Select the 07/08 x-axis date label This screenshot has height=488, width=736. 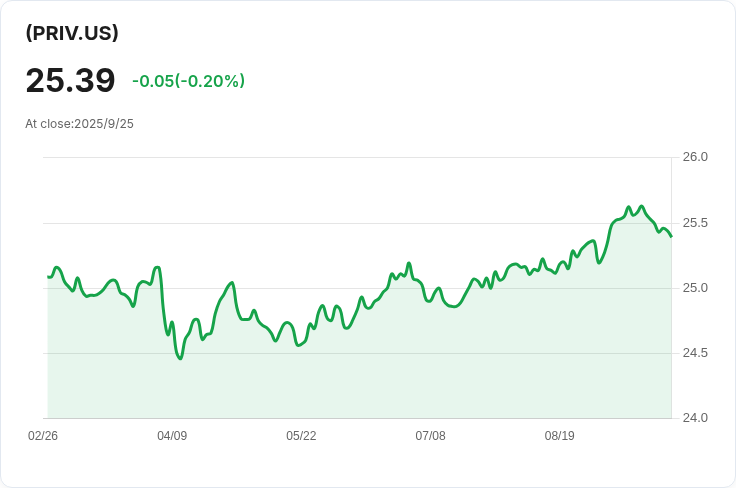coord(430,436)
